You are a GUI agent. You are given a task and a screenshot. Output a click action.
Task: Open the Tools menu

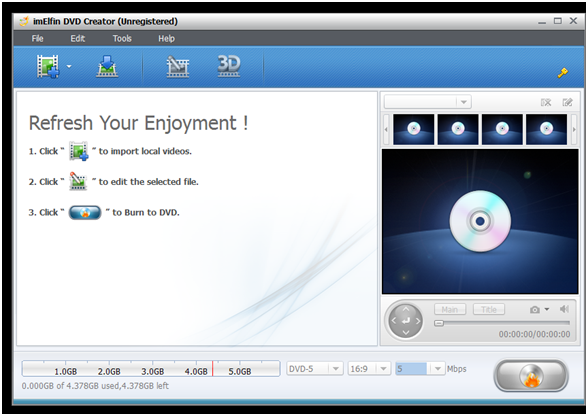[122, 39]
